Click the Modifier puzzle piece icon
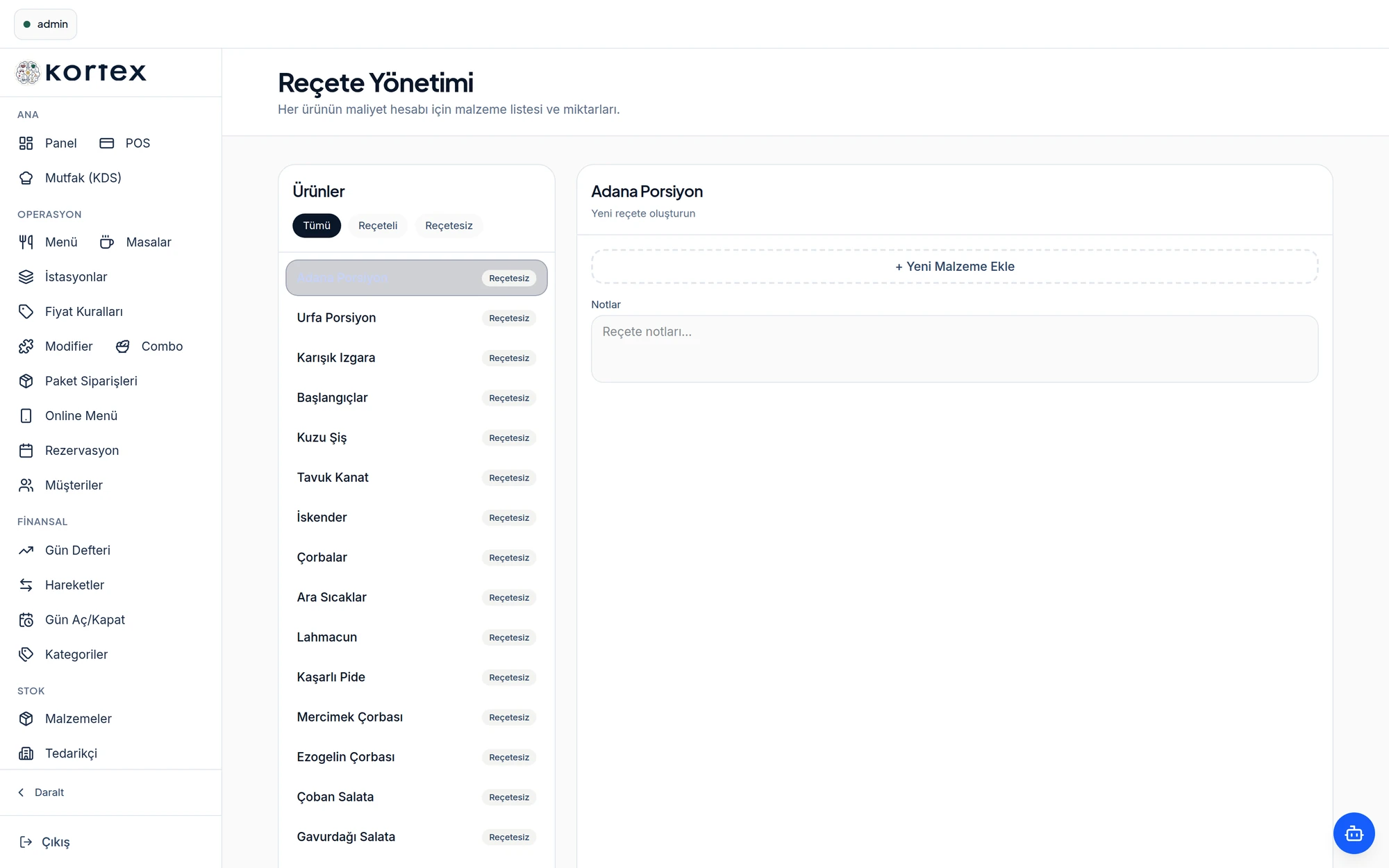 (26, 347)
